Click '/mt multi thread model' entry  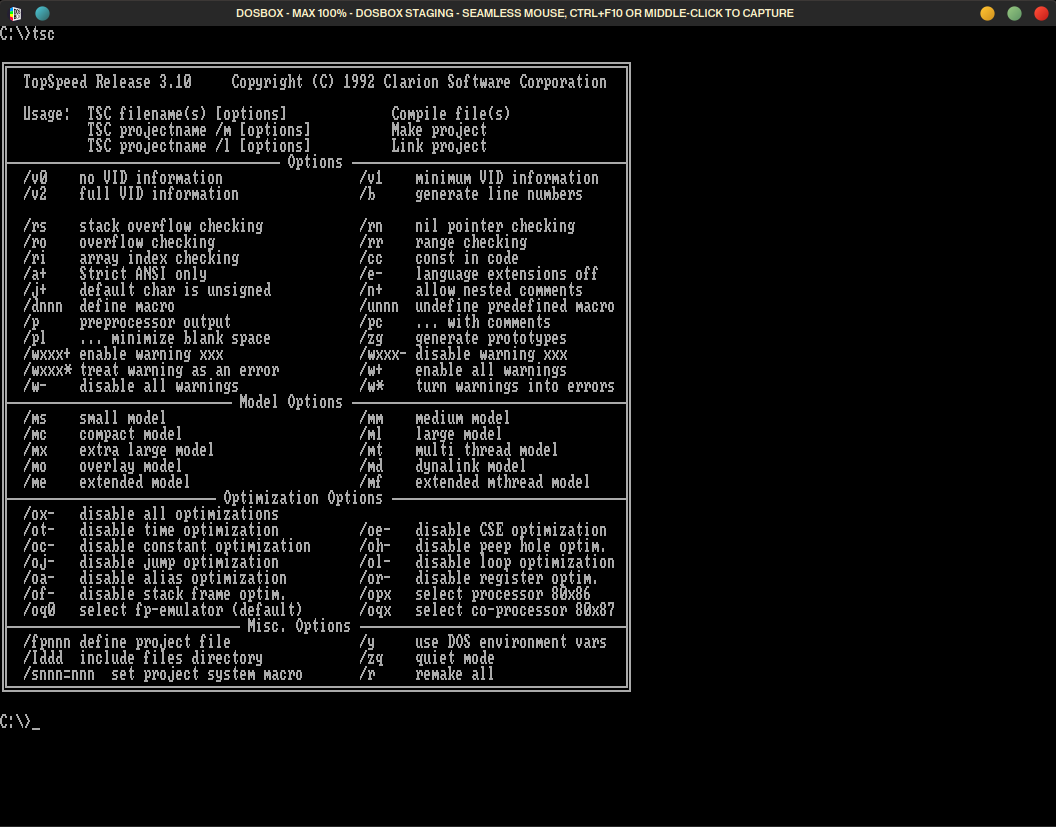point(459,451)
